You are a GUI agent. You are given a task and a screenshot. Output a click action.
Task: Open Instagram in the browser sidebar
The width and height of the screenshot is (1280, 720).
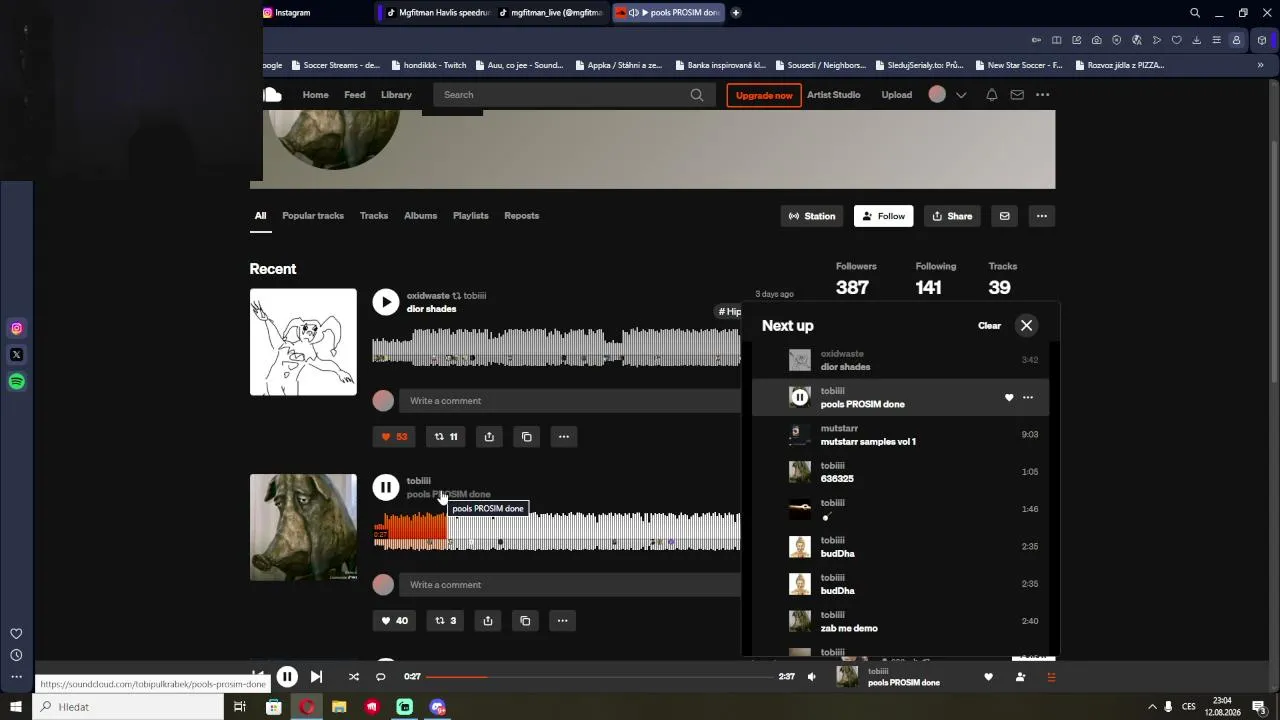(x=17, y=328)
